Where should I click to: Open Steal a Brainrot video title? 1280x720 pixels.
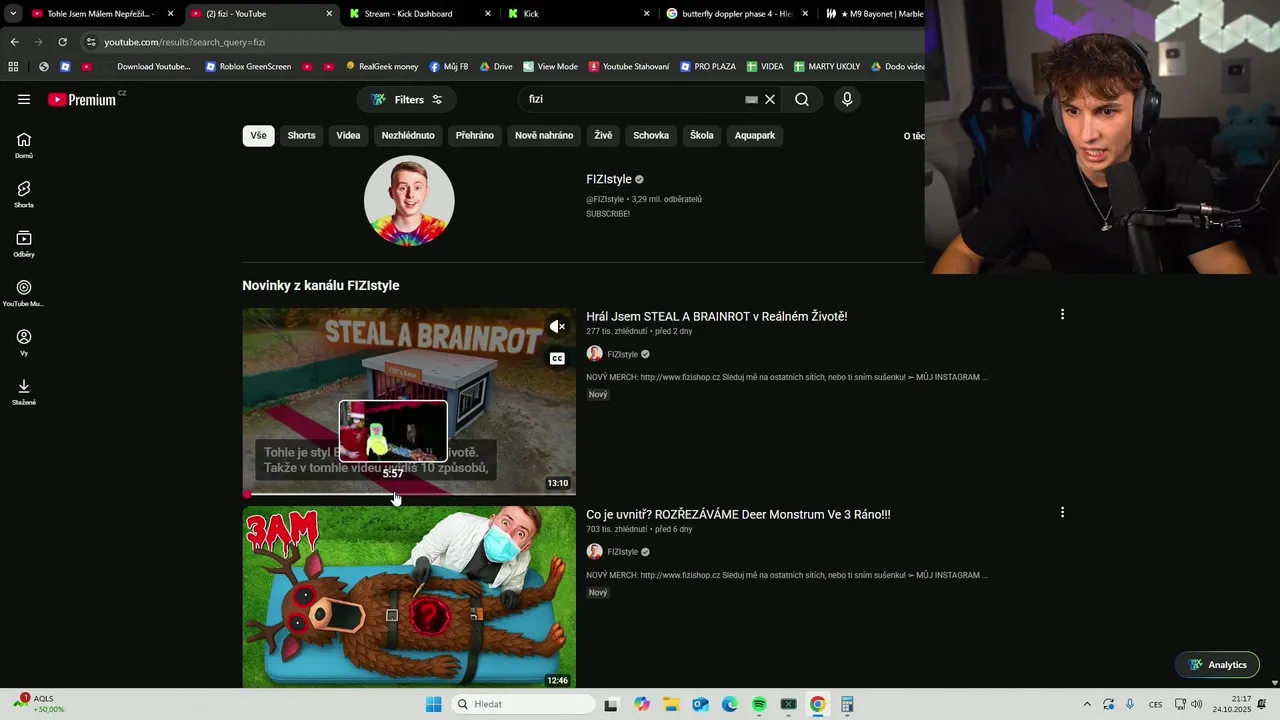(716, 316)
